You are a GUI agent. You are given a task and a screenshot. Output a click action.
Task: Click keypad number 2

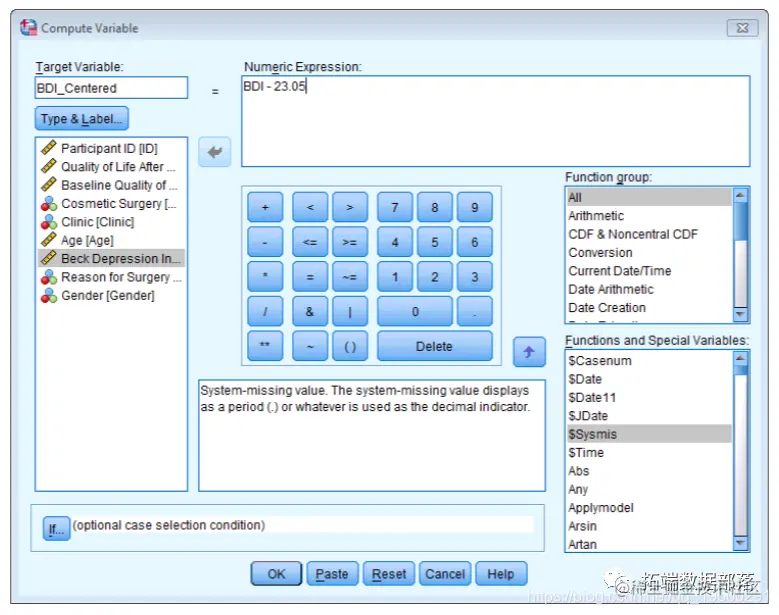click(x=435, y=277)
